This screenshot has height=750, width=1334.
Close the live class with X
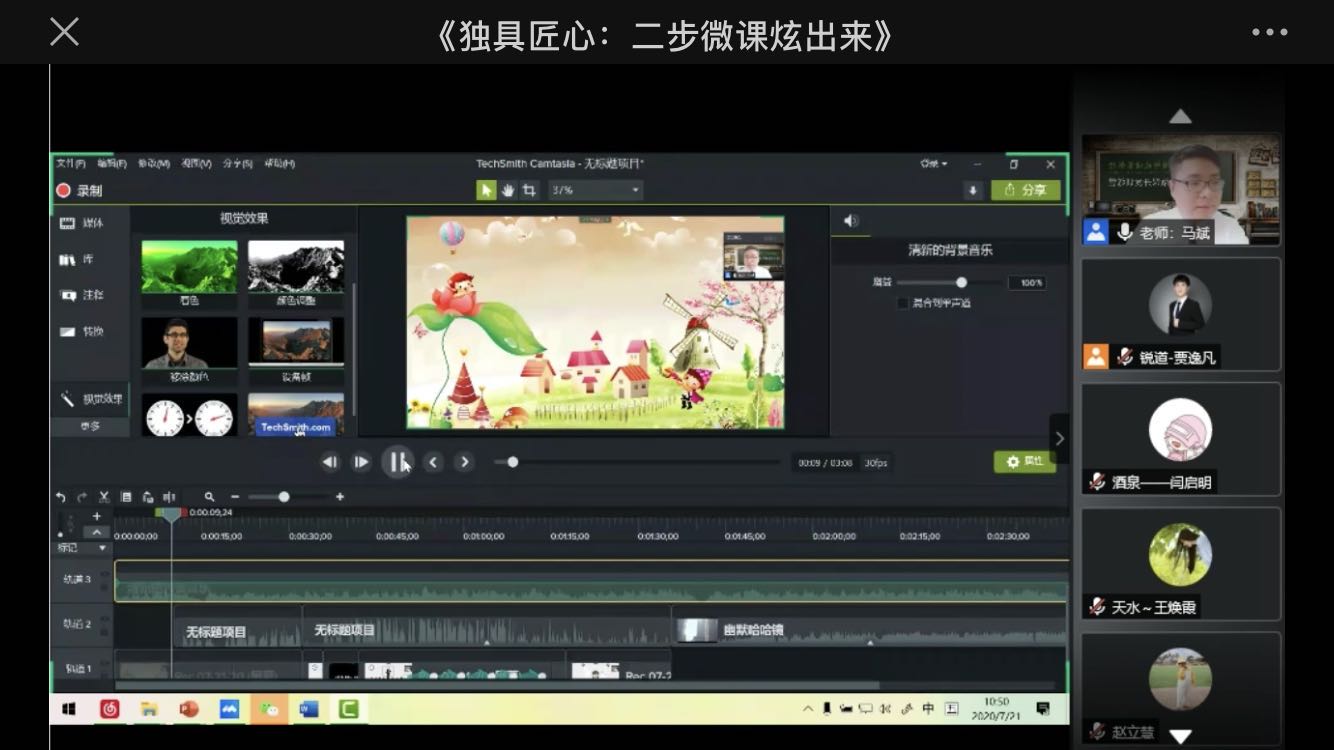tap(64, 32)
